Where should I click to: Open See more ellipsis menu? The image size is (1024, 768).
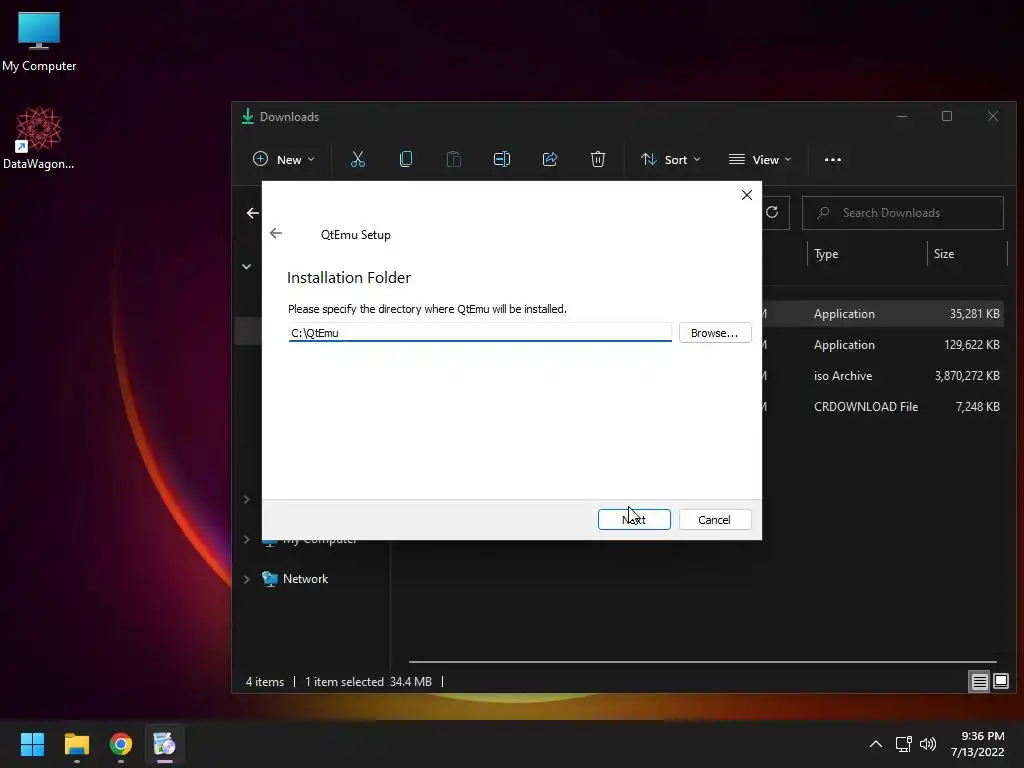(833, 159)
